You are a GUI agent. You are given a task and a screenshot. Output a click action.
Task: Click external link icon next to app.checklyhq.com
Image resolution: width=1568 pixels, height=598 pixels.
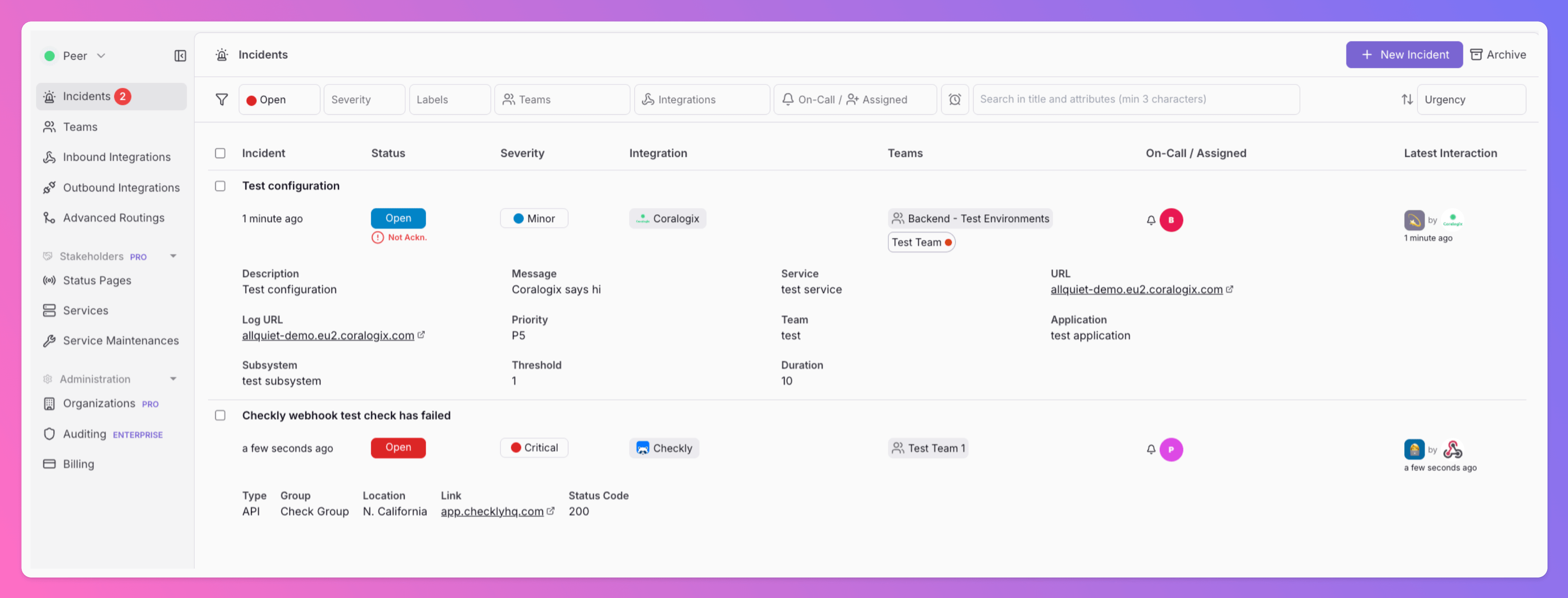pos(550,511)
